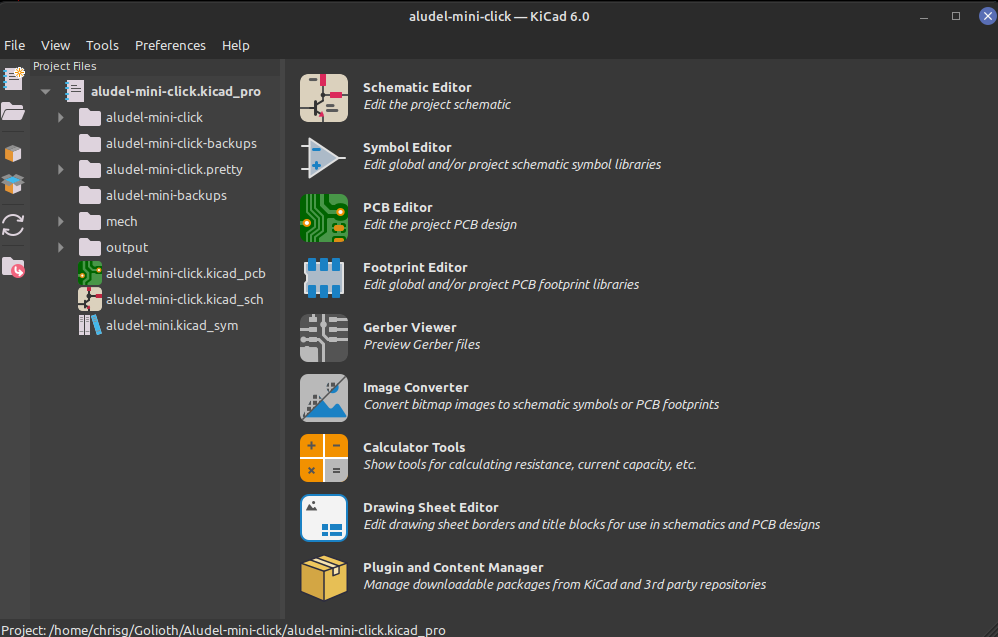This screenshot has width=998, height=637.
Task: Open the File menu
Action: (x=15, y=45)
